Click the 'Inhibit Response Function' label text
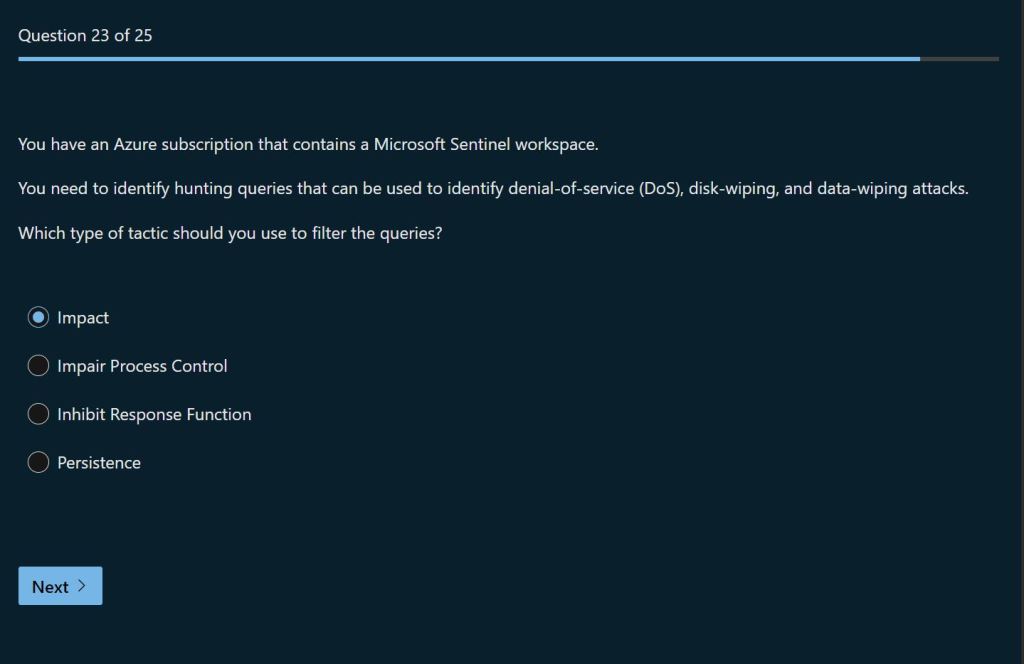Screen dimensions: 1024x664 (x=154, y=414)
